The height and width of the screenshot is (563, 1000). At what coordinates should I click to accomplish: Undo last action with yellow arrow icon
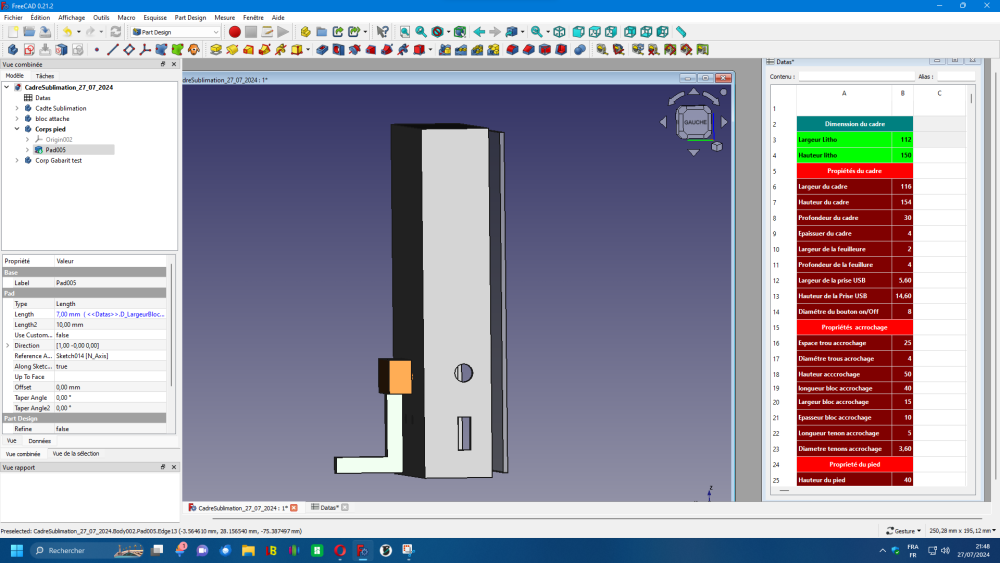[x=66, y=32]
